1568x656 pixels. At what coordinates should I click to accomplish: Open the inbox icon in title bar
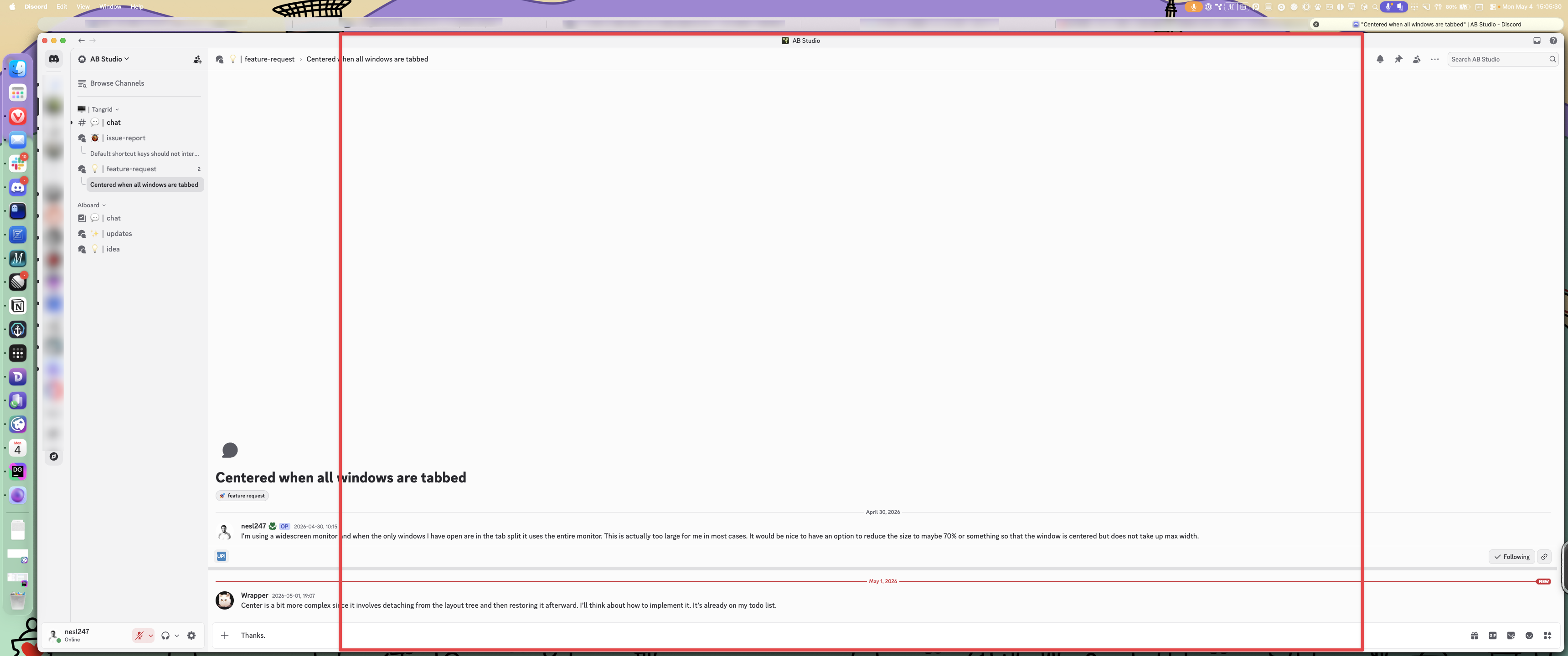click(x=1537, y=41)
